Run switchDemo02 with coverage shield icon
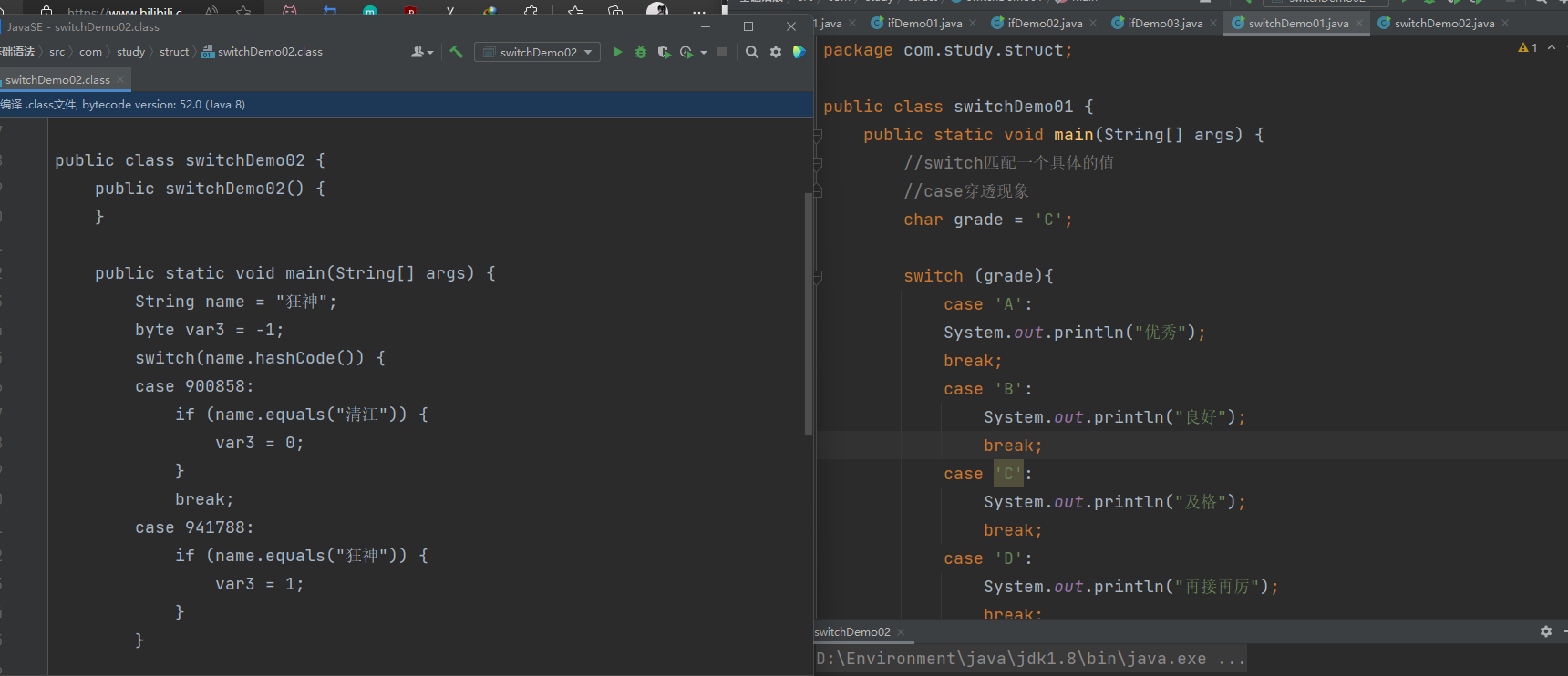Screen dimensions: 1568x676 pos(664,52)
